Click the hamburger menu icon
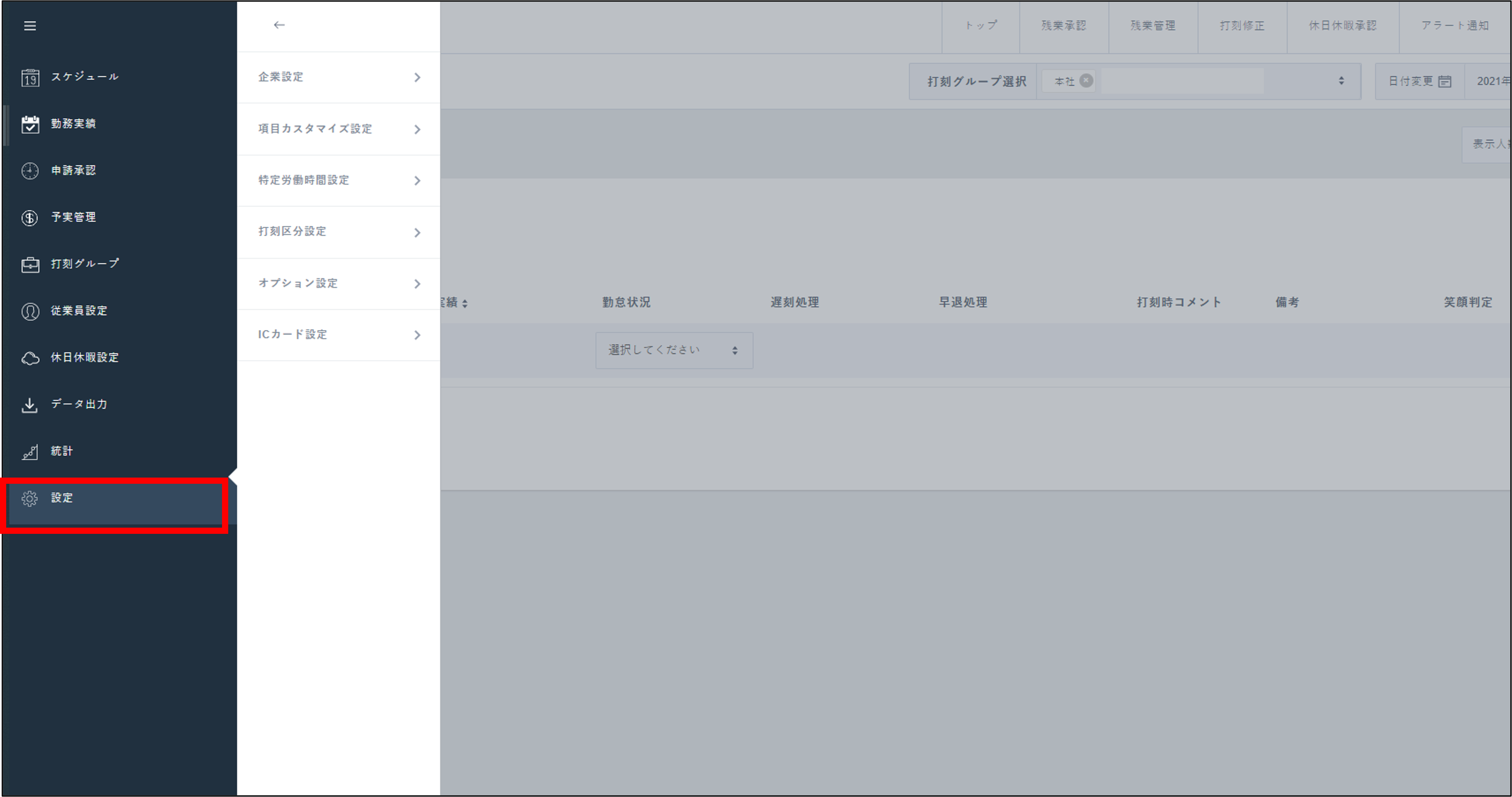1512x797 pixels. pos(30,26)
